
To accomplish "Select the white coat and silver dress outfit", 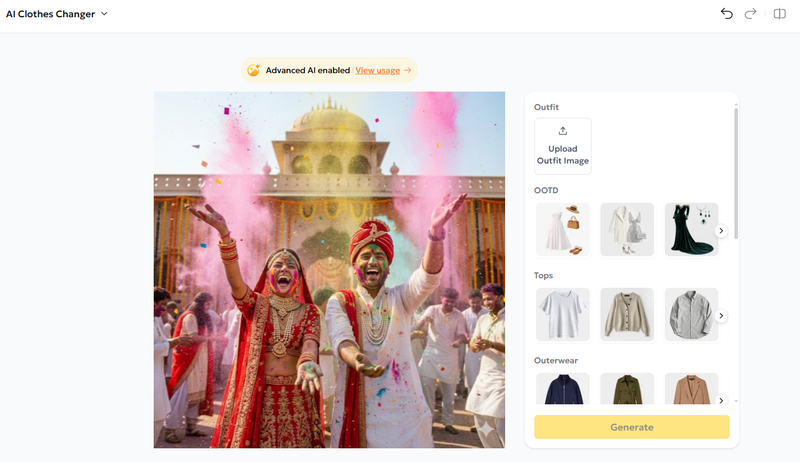I will 627,229.
